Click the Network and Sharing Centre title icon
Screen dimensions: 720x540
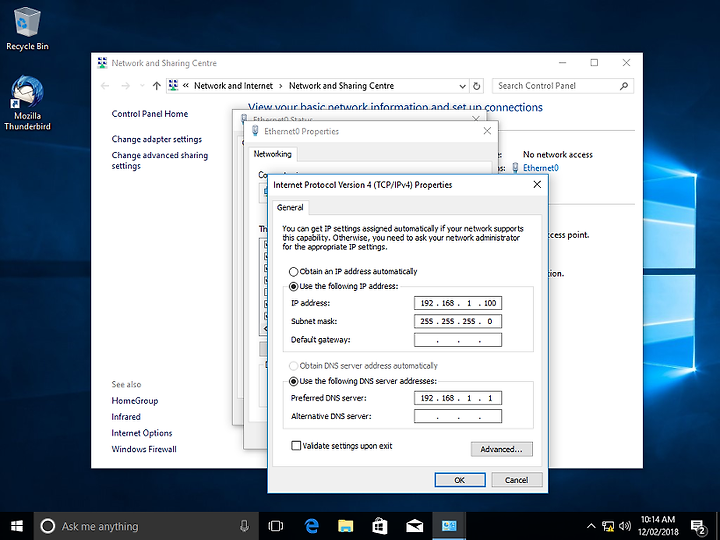click(x=102, y=63)
